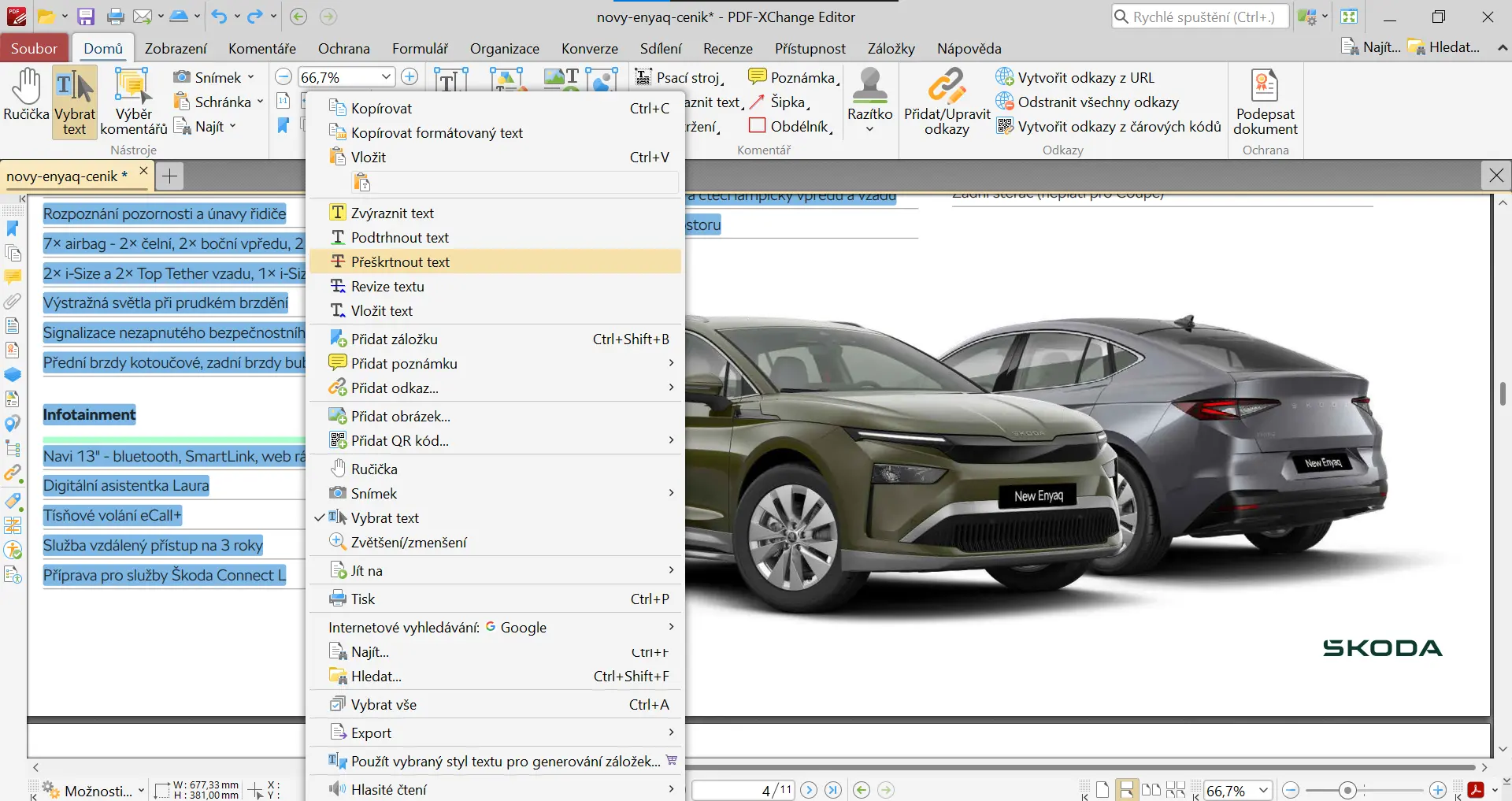This screenshot has height=801, width=1512.
Task: Click the ribbon zoom-out minus icon
Action: point(283,76)
